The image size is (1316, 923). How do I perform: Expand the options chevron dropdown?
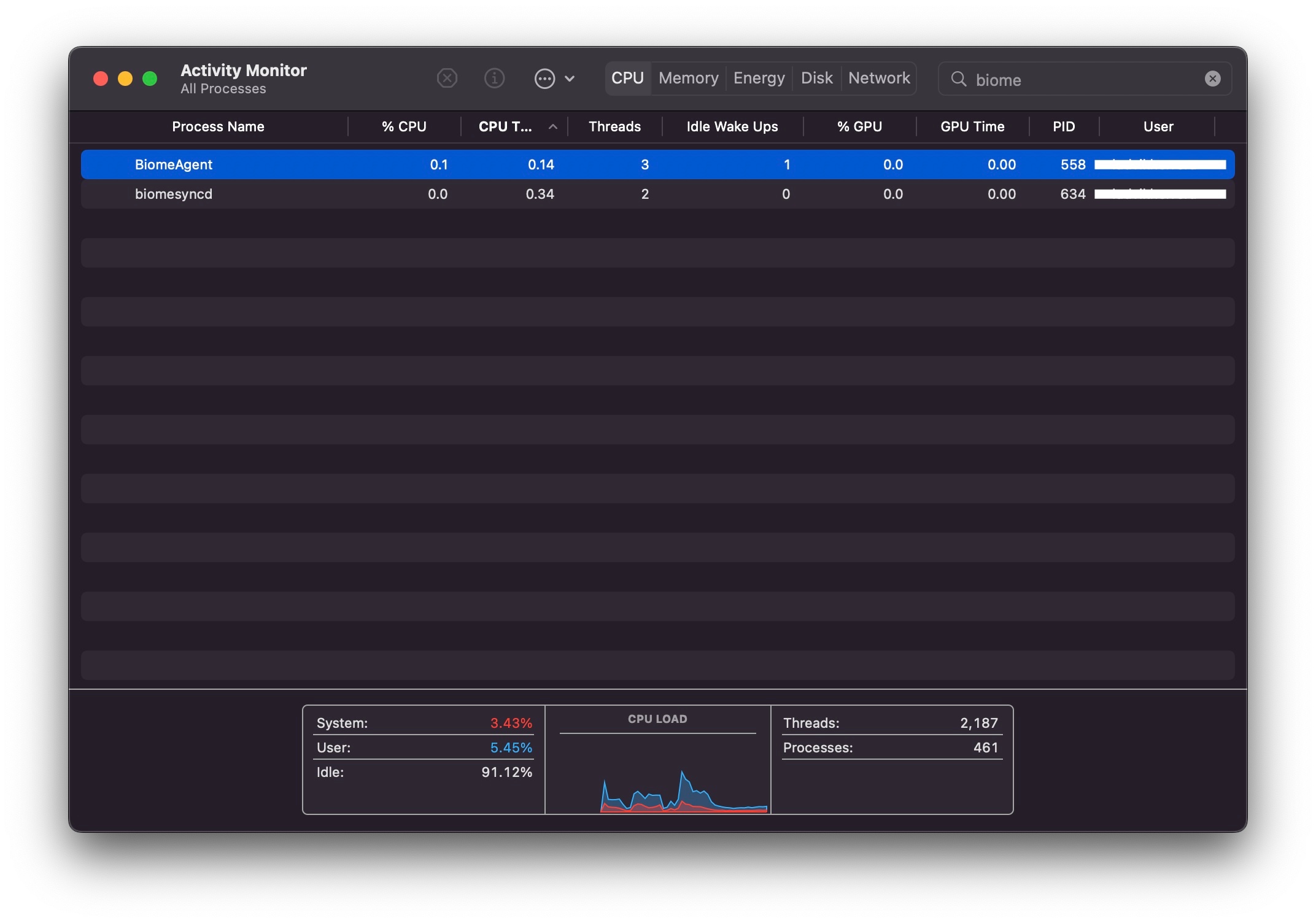pos(570,79)
